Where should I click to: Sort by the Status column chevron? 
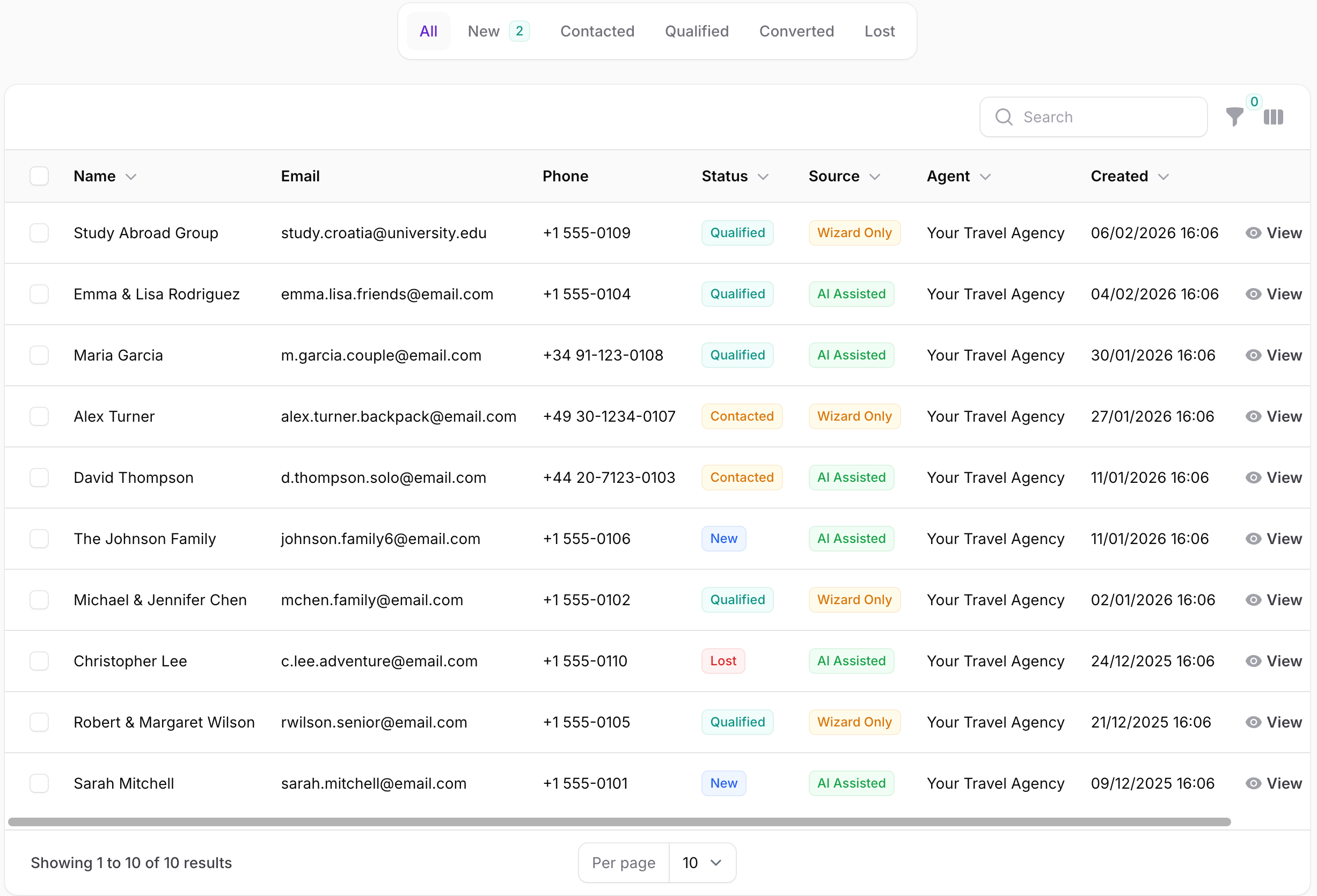pos(763,177)
